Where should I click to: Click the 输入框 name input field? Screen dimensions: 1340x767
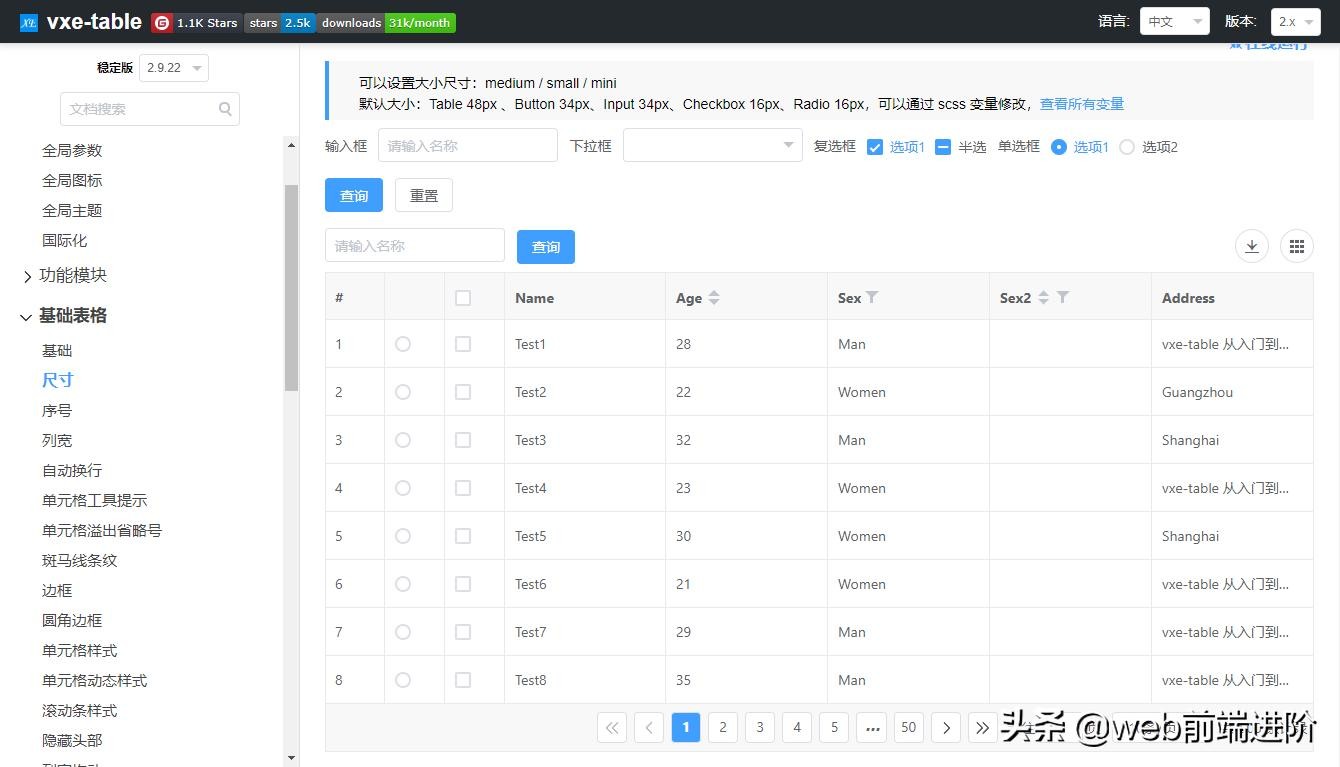(467, 145)
